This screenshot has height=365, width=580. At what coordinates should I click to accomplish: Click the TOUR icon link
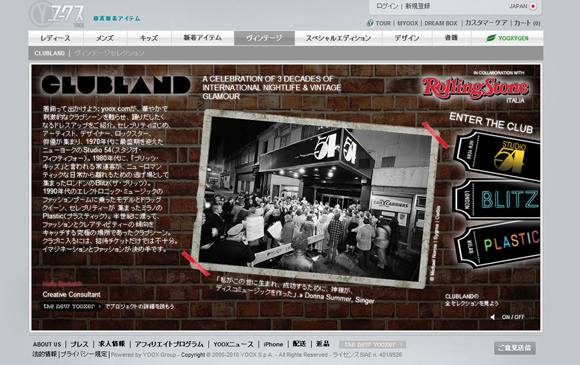point(378,23)
